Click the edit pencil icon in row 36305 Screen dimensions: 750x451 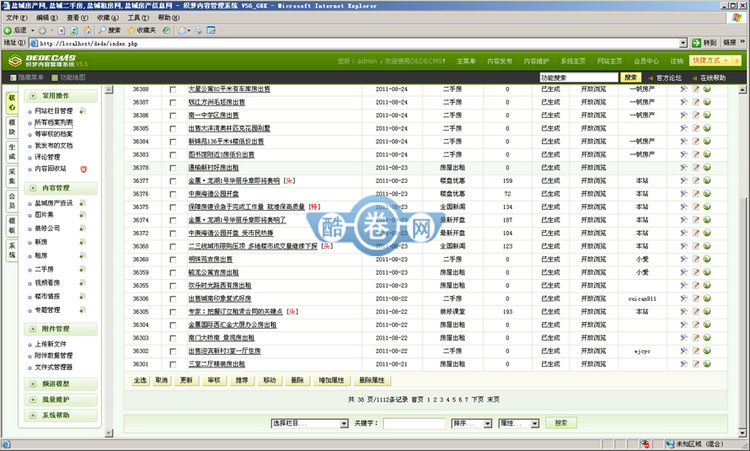point(695,311)
